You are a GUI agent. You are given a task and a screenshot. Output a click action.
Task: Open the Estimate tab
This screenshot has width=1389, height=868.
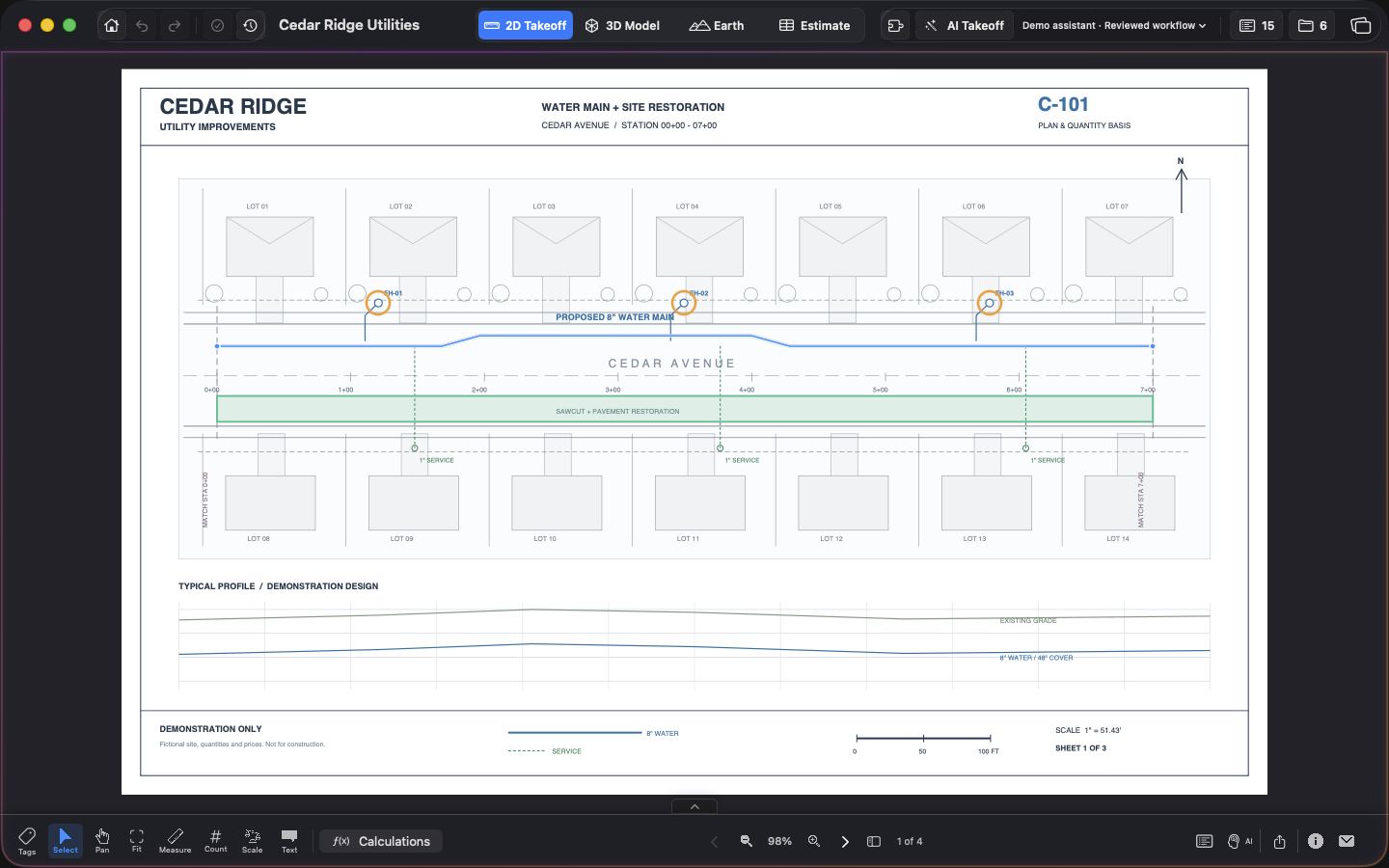click(815, 26)
